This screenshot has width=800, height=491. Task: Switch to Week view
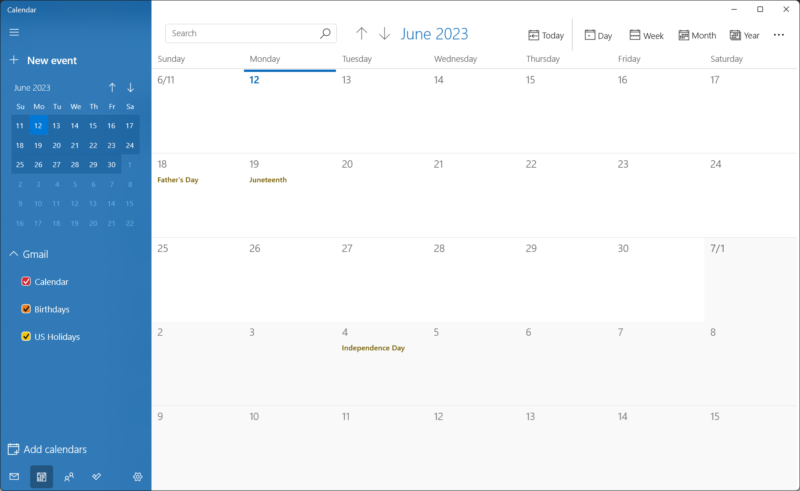click(646, 35)
